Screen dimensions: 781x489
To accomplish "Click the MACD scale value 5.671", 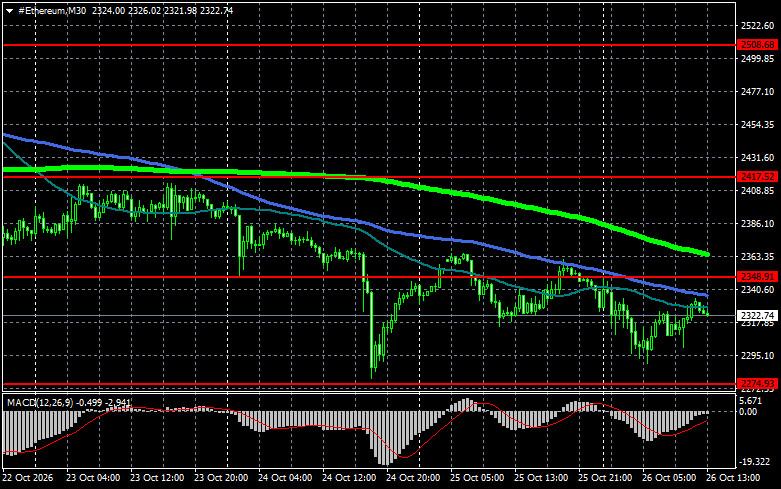I will click(751, 401).
